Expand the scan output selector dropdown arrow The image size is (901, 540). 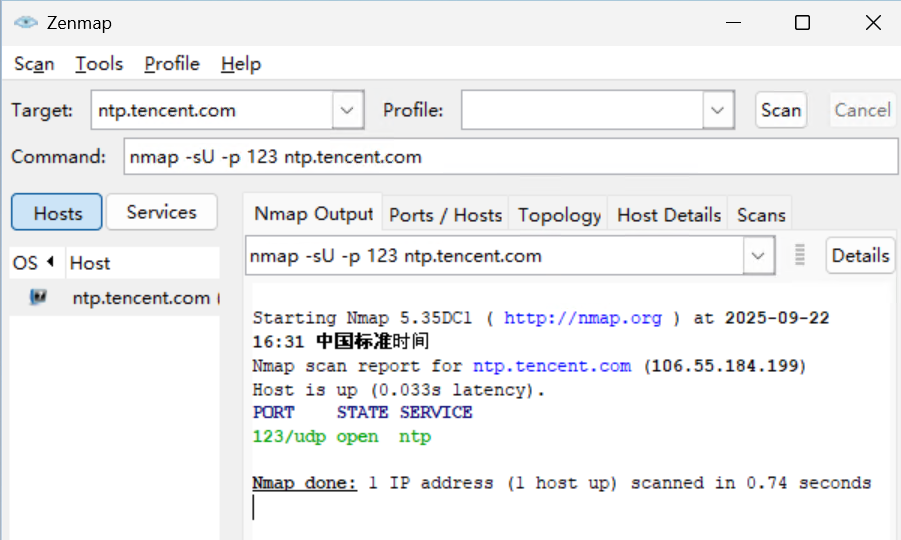pyautogui.click(x=758, y=256)
